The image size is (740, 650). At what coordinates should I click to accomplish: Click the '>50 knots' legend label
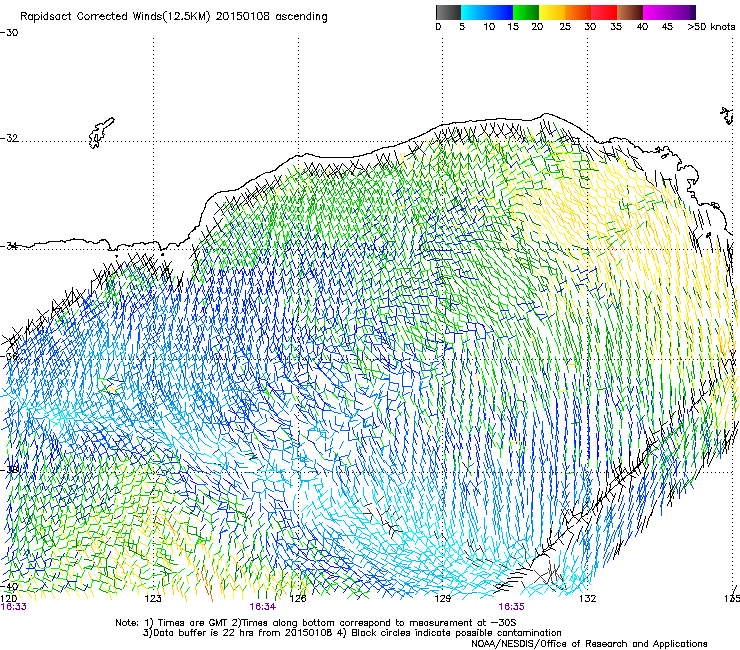point(711,27)
